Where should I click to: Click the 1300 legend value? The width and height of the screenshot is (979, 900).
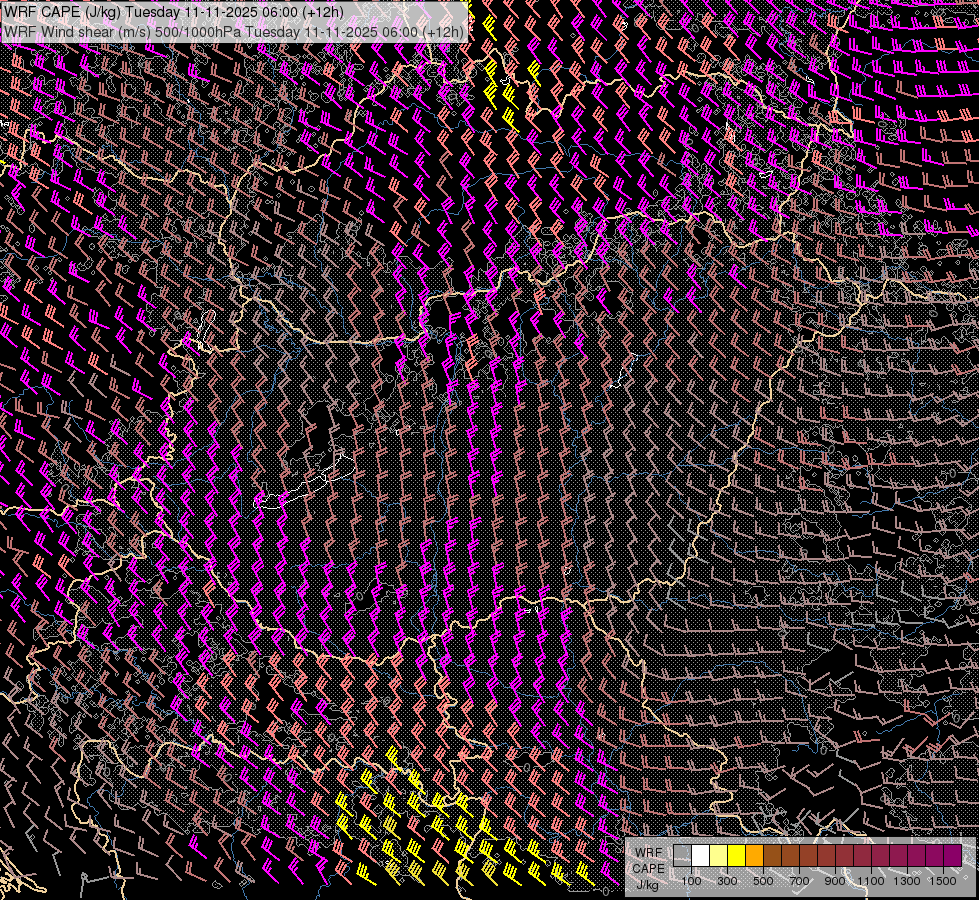[907, 881]
